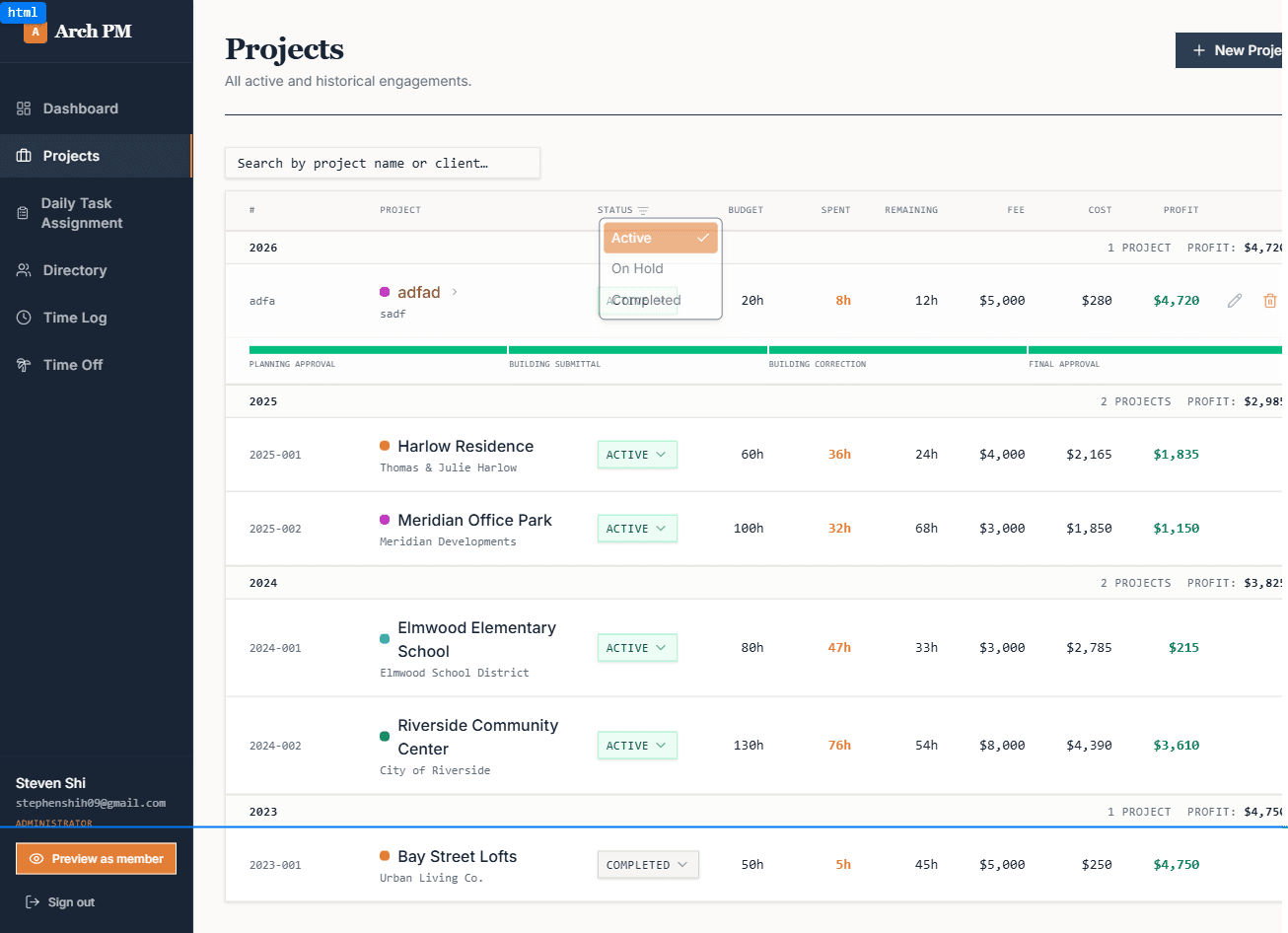
Task: Open Meridian Office Park status dropdown
Action: point(637,529)
